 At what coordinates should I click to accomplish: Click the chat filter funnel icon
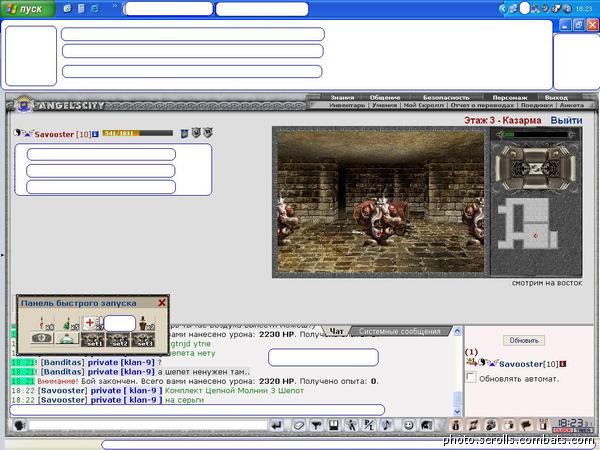point(316,425)
